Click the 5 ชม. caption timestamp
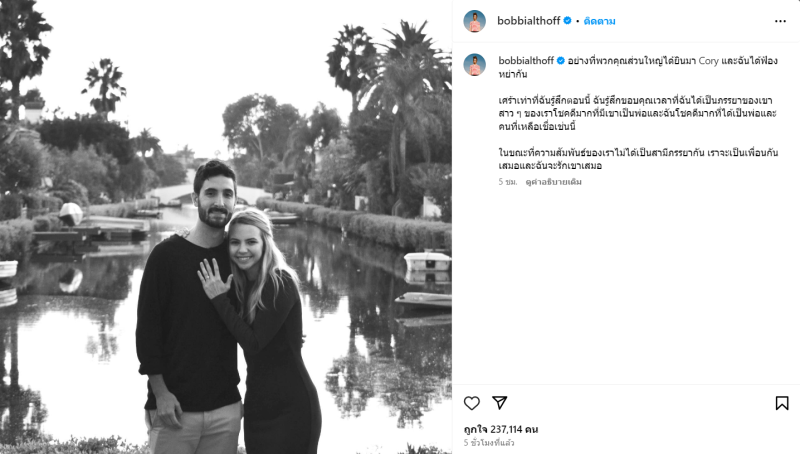 tap(509, 182)
